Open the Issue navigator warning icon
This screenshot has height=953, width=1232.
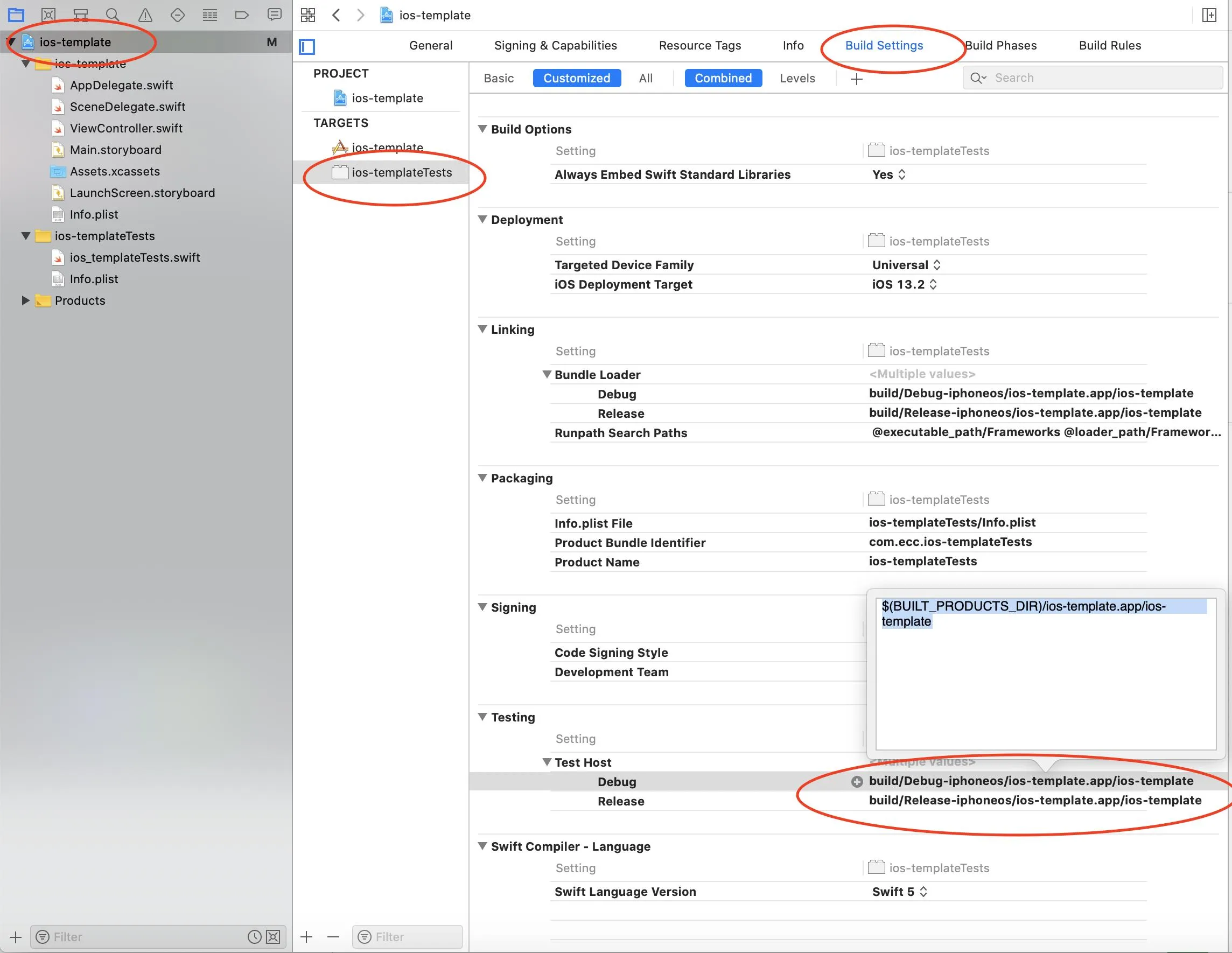pyautogui.click(x=145, y=15)
